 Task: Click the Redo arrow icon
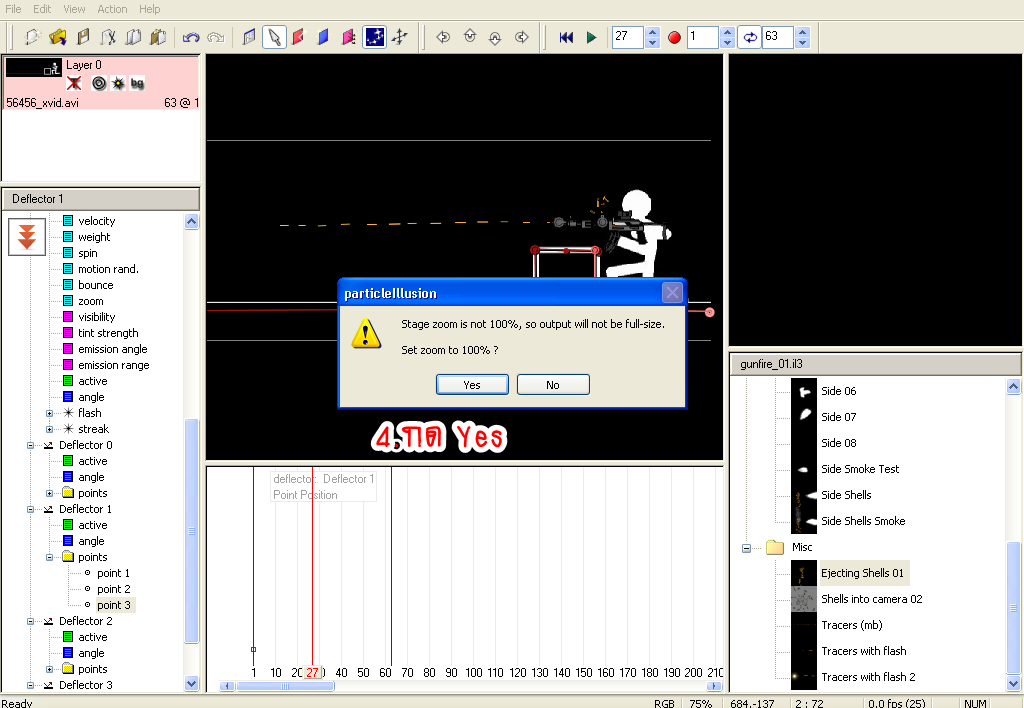coord(216,37)
